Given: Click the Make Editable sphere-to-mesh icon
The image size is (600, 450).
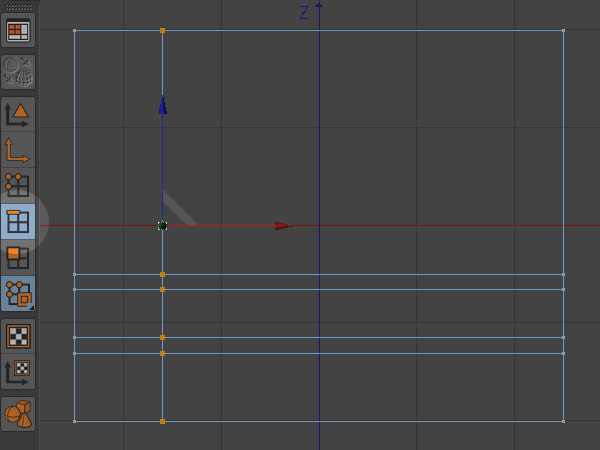Looking at the screenshot, I should click(x=18, y=72).
